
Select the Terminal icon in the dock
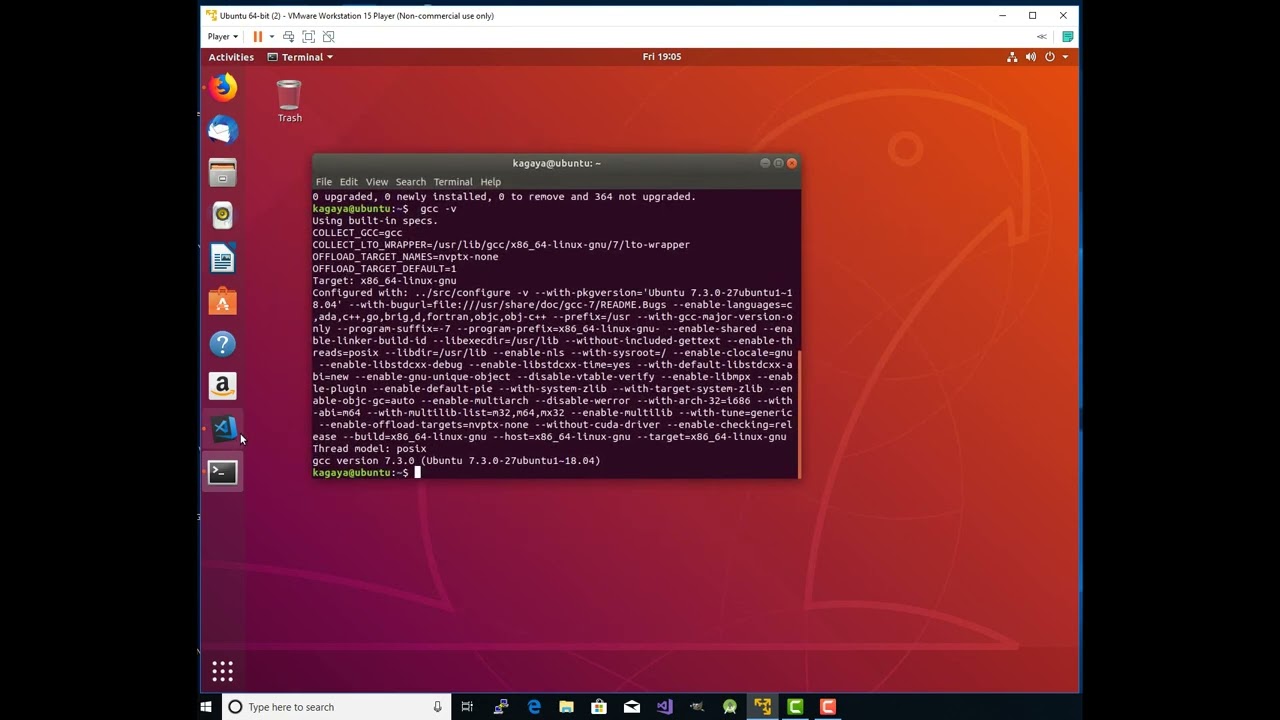click(223, 472)
